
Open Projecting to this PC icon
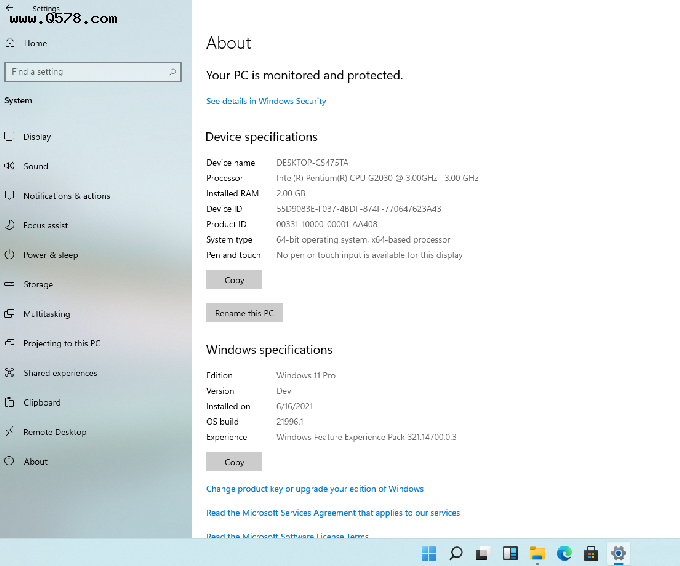point(9,343)
